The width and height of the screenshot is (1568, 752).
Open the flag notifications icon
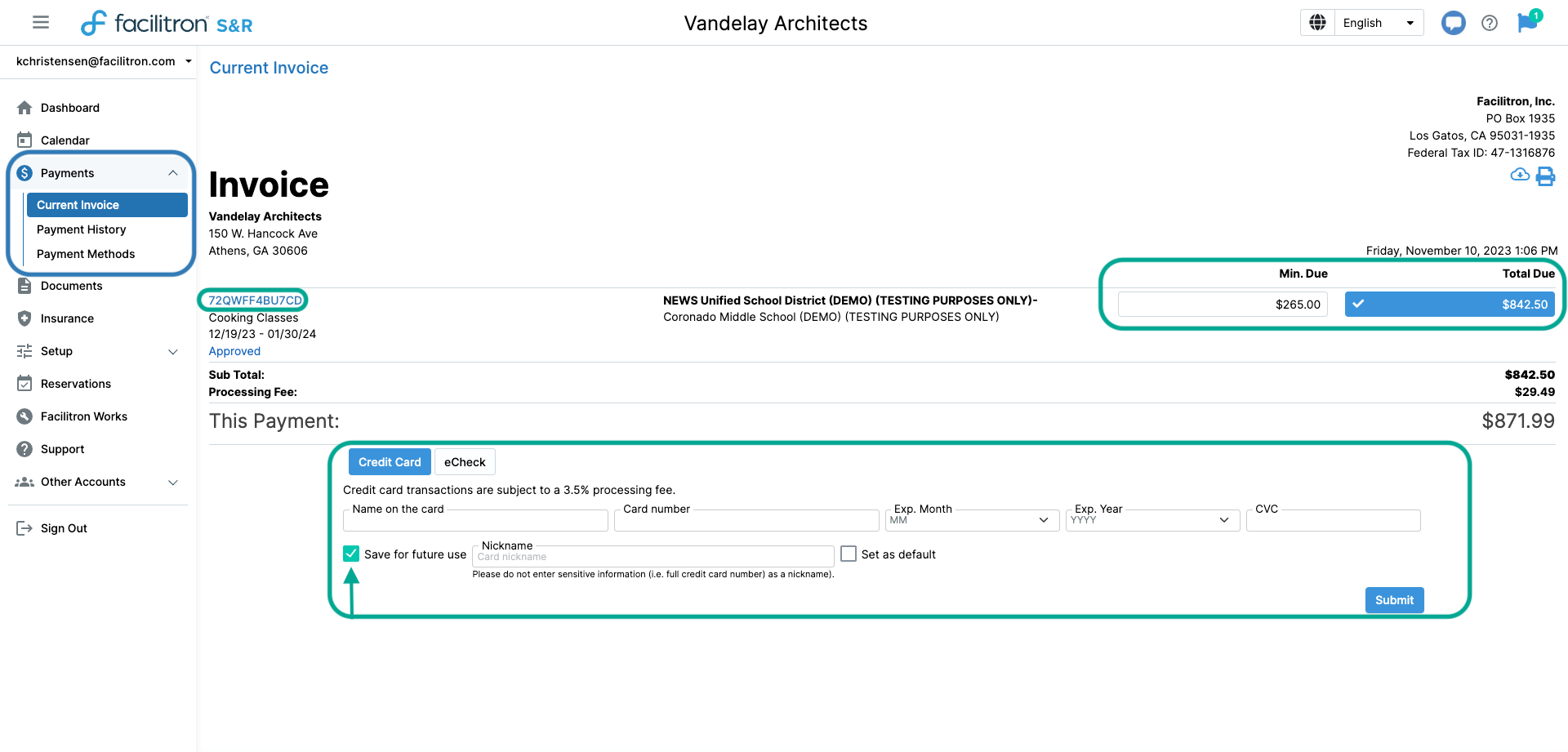tap(1527, 22)
